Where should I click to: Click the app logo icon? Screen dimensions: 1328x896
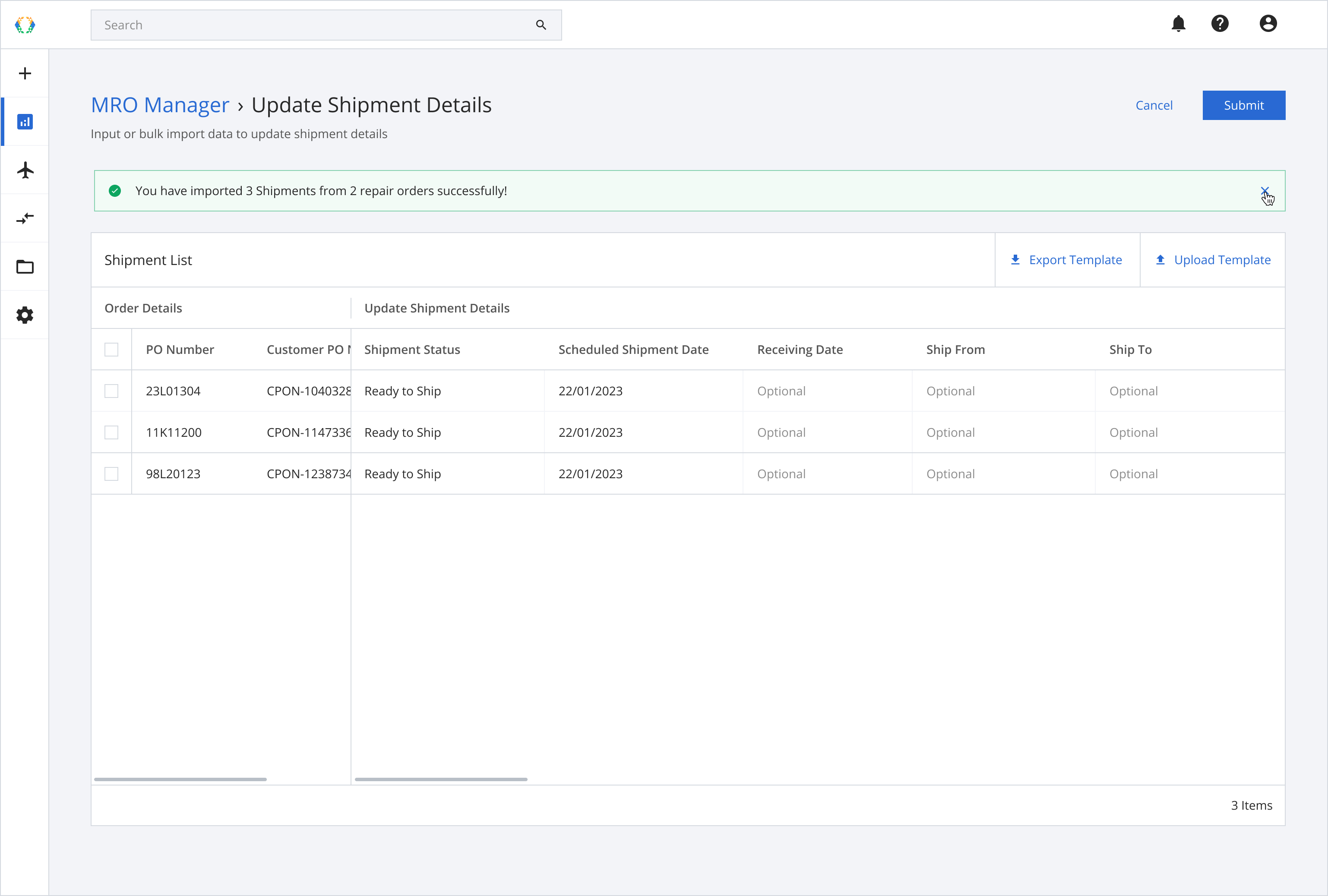25,25
